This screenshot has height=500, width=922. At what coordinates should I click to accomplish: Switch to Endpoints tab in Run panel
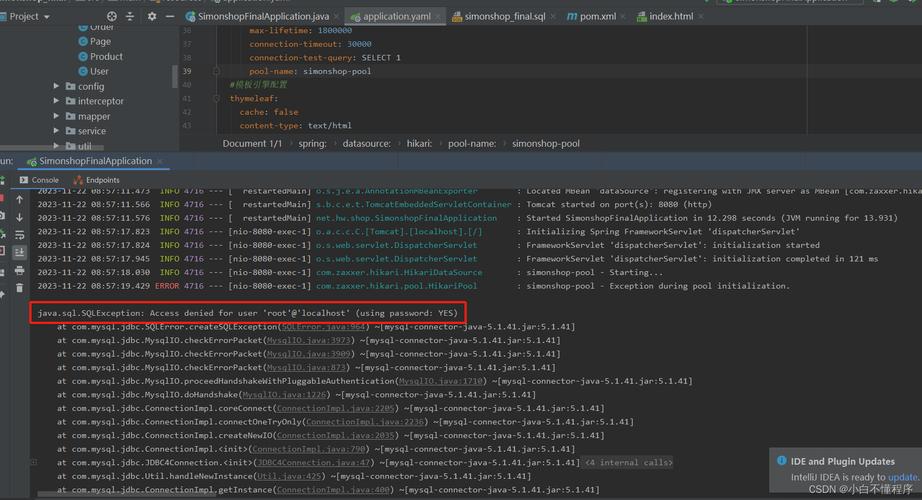point(102,180)
